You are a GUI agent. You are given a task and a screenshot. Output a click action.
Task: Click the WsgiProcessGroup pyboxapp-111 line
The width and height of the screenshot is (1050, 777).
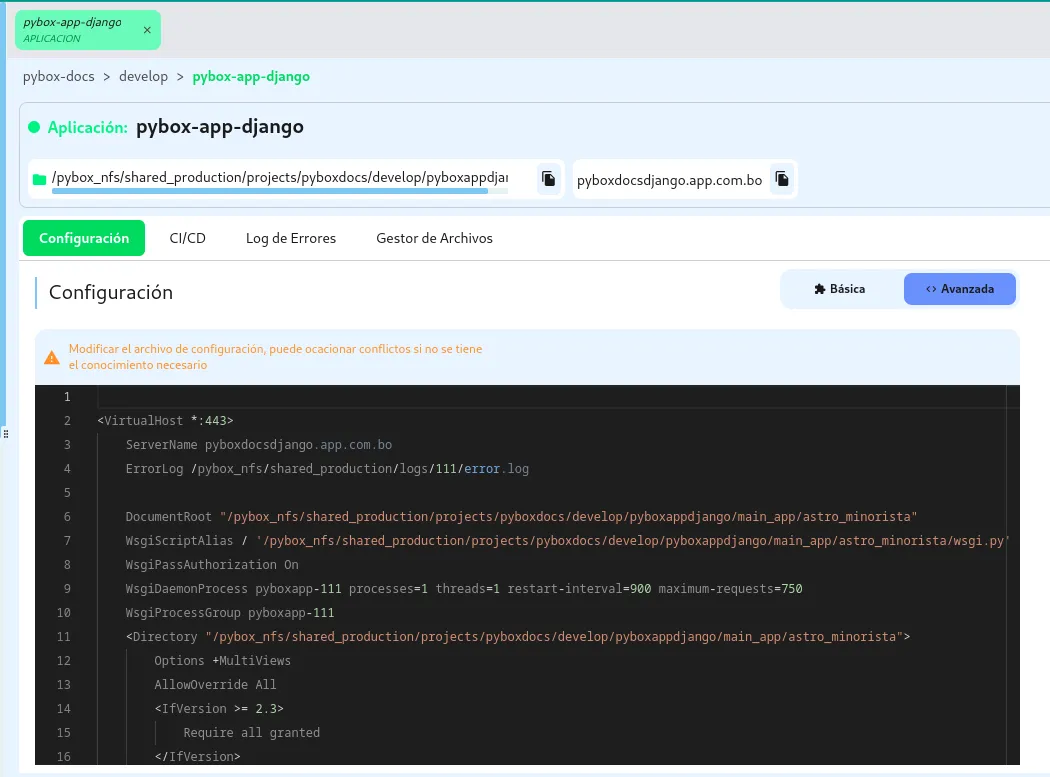pyautogui.click(x=230, y=613)
